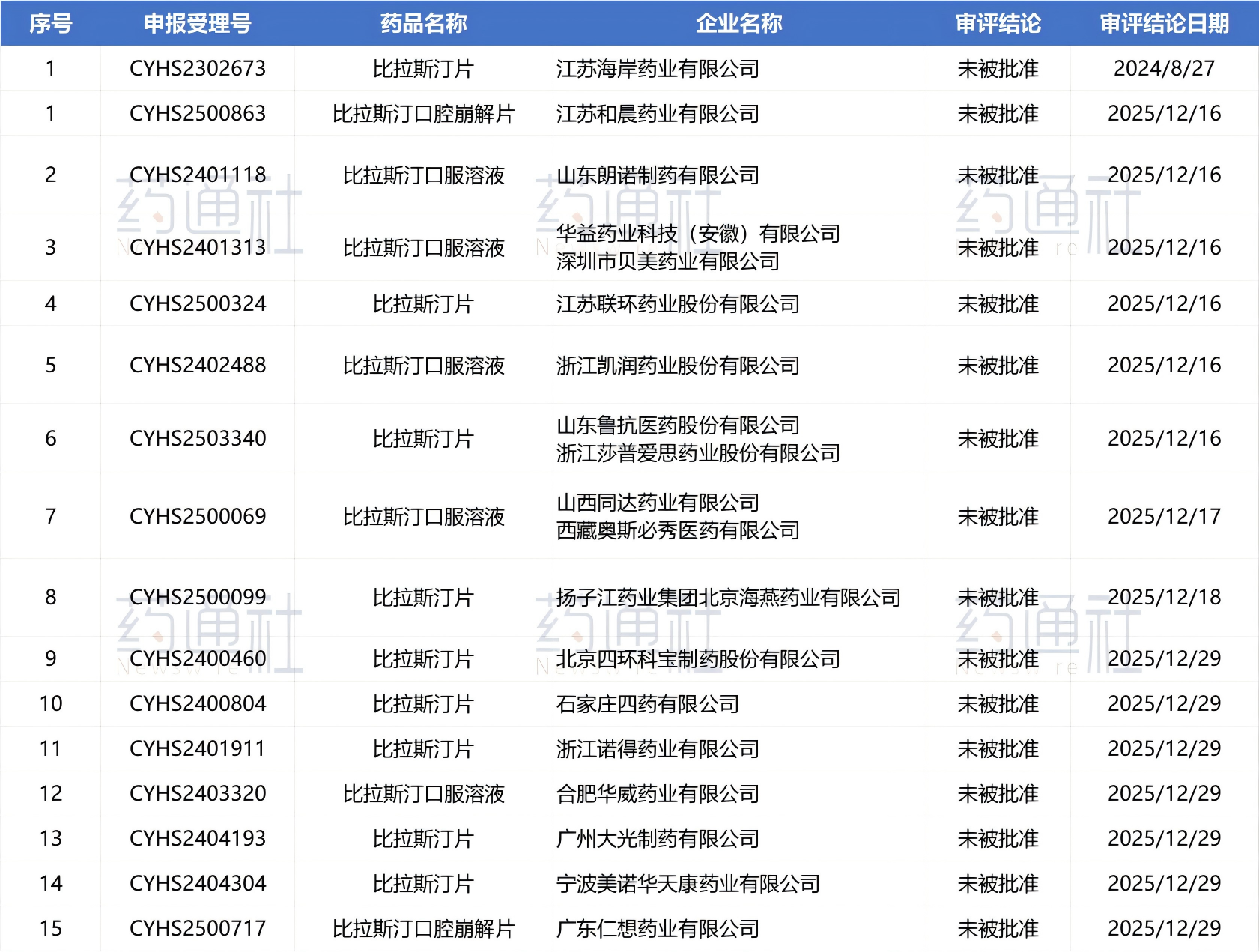The image size is (1259, 952).
Task: Select '未被批准' in the CYHS2402488 row
Action: (x=998, y=366)
